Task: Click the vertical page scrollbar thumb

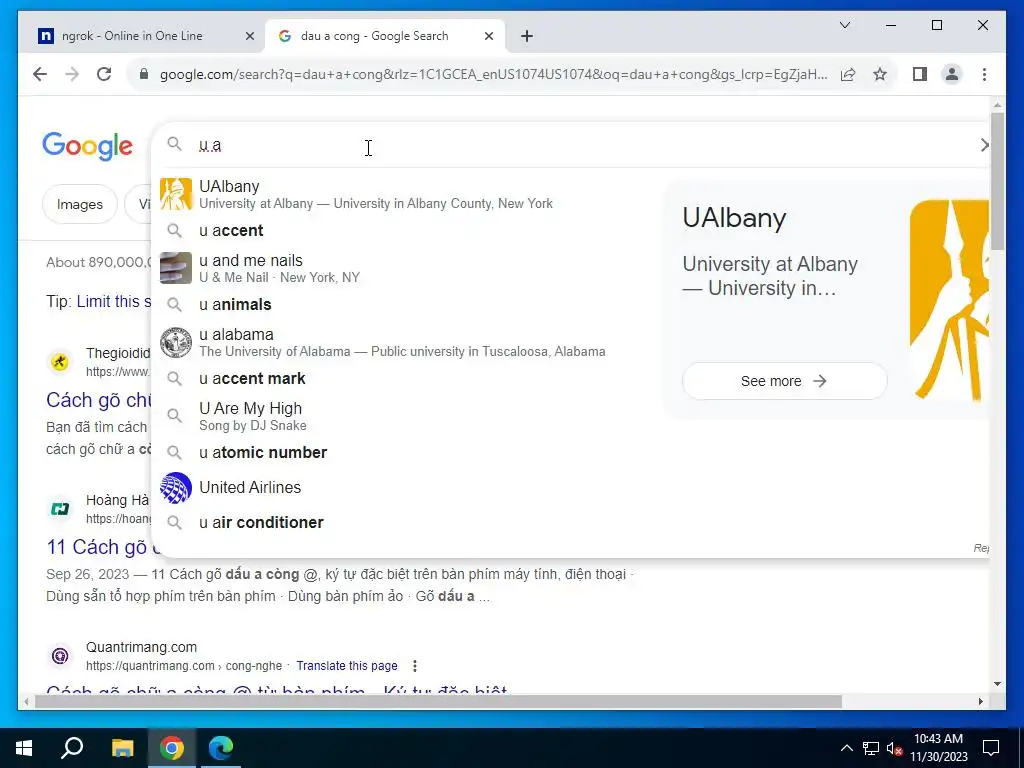Action: [x=997, y=181]
